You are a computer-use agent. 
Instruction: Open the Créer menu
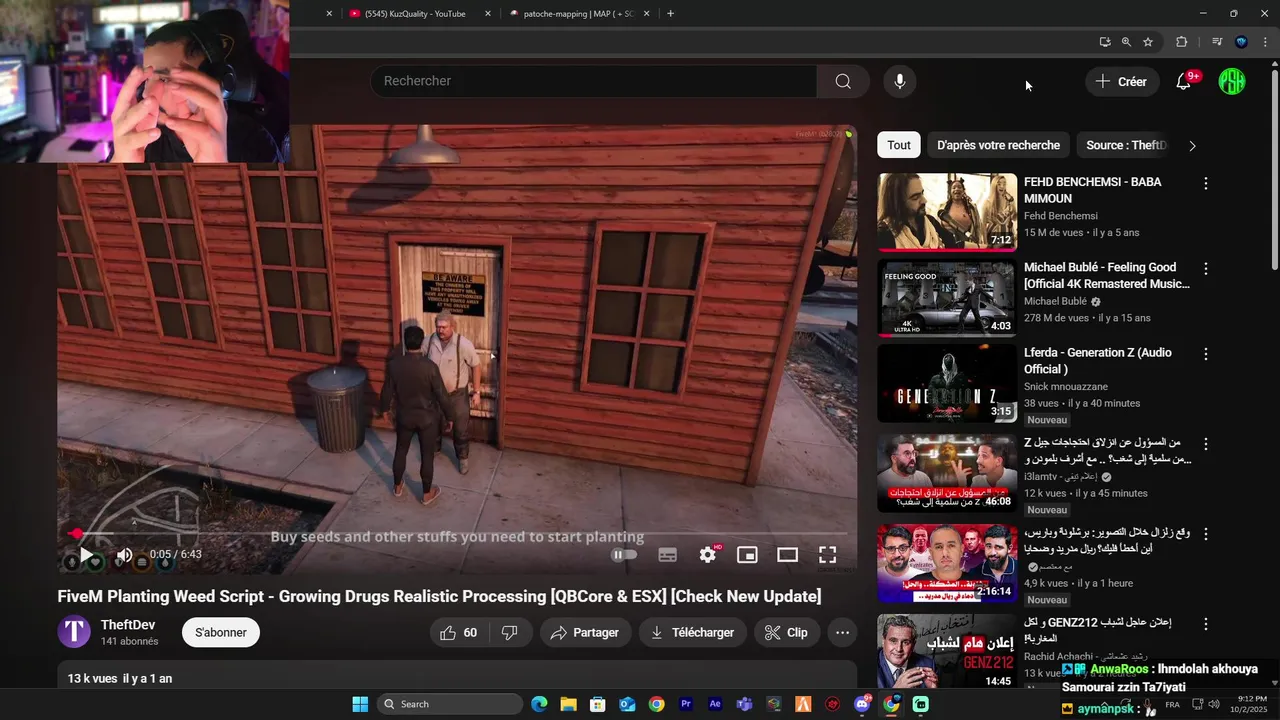pyautogui.click(x=1122, y=82)
